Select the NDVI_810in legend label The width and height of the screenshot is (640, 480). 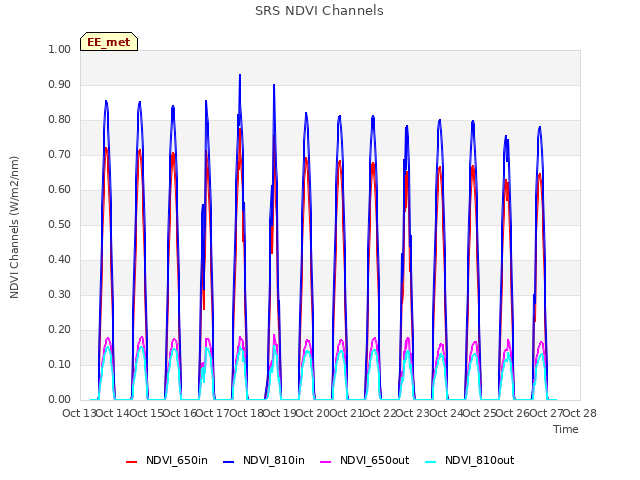tap(273, 460)
